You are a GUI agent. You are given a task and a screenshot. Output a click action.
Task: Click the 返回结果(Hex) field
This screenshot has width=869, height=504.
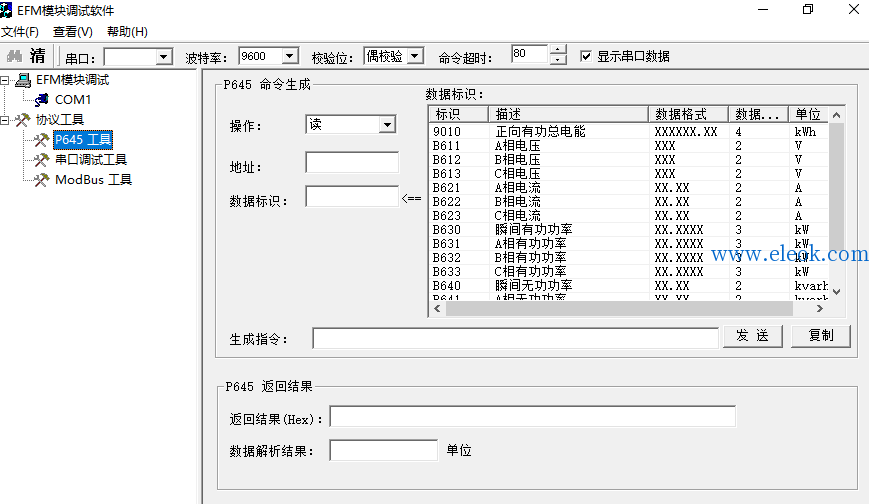tap(533, 416)
